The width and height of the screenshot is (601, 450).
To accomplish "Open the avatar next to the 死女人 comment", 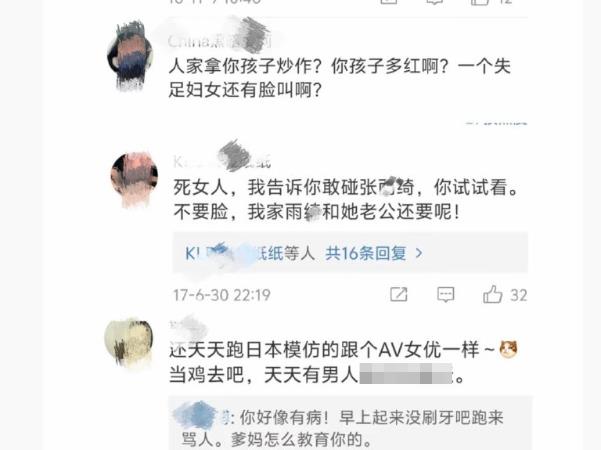I will tap(134, 179).
